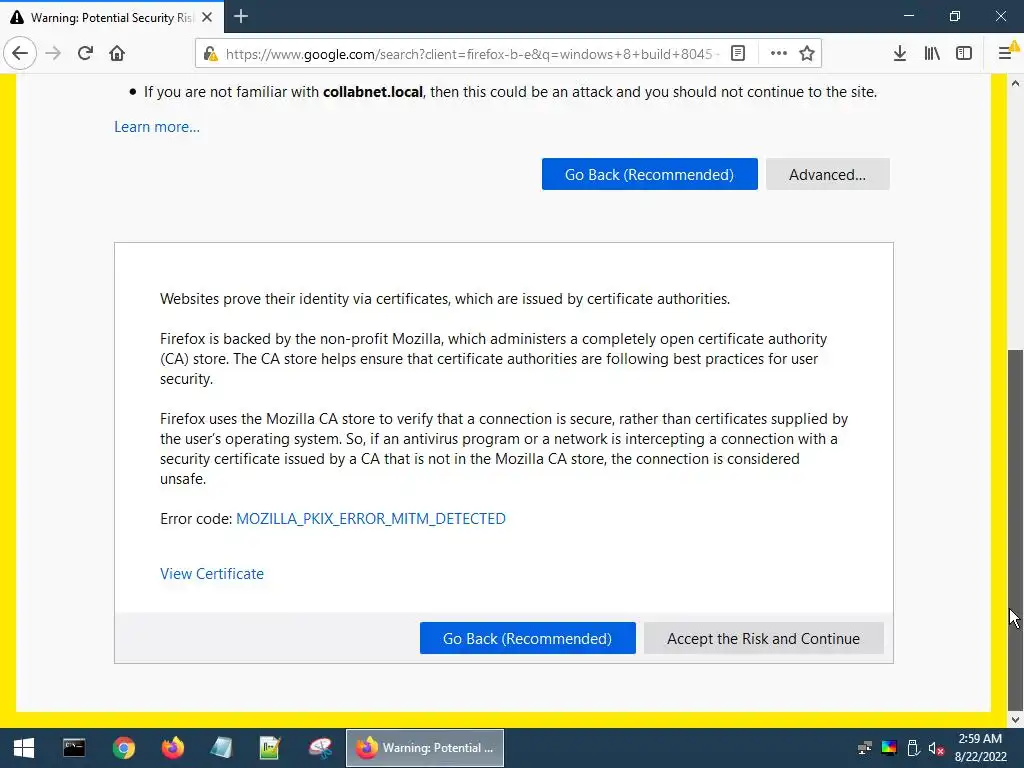1024x768 pixels.
Task: Click Accept the Risk and Continue
Action: tap(763, 638)
